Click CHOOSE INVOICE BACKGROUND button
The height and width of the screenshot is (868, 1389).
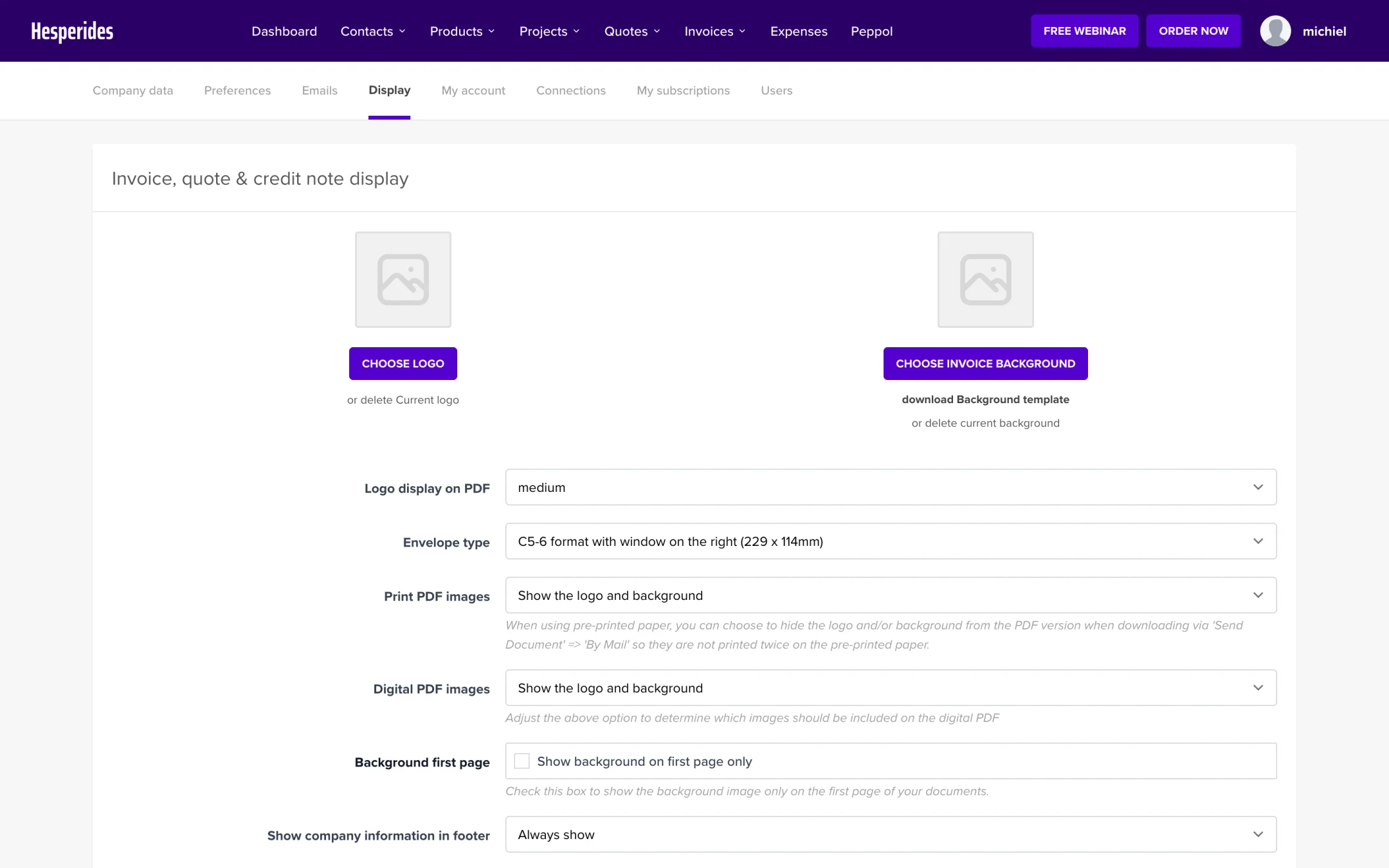coord(985,363)
